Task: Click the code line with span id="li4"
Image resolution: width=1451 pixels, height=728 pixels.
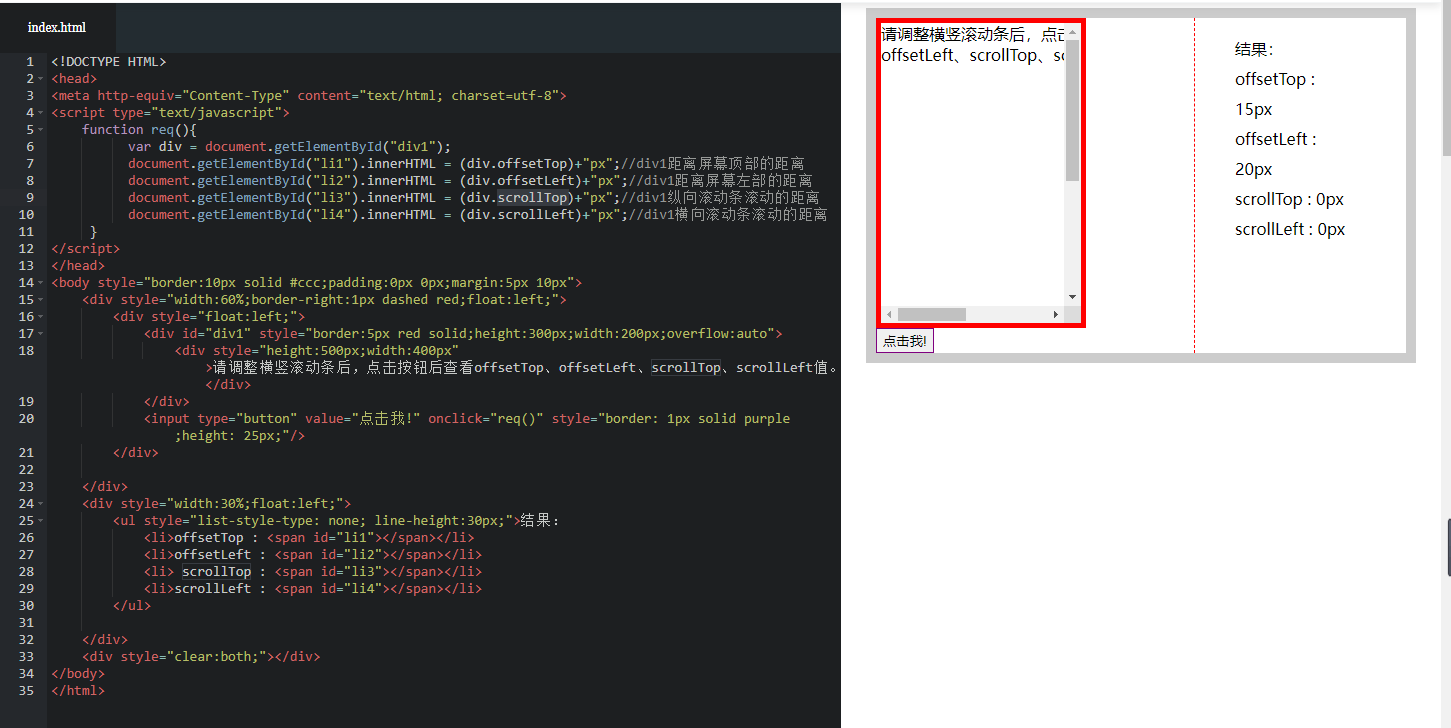Action: point(313,589)
